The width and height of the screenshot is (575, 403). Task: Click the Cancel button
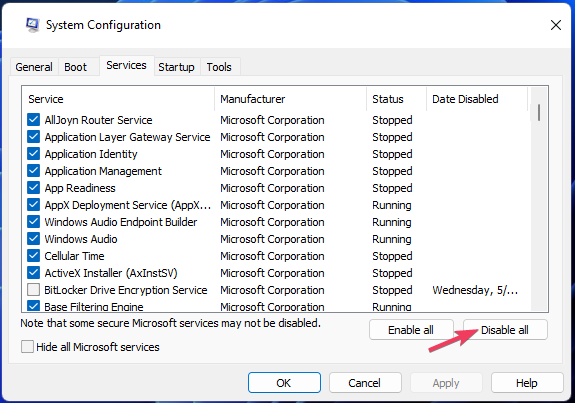[x=365, y=383]
